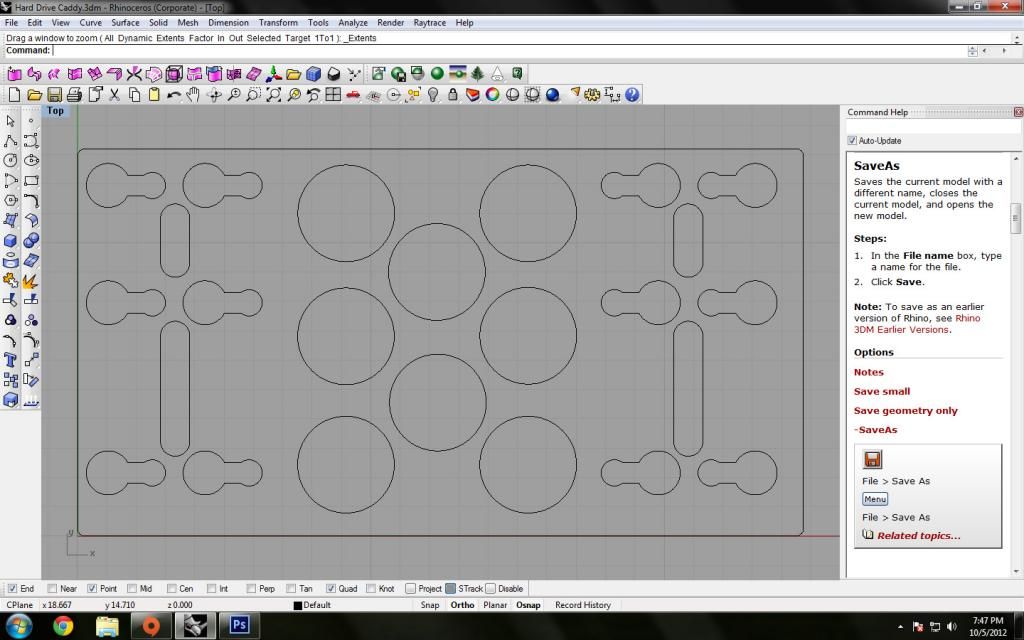Open the Transform menu
The image size is (1024, 640).
coord(278,22)
